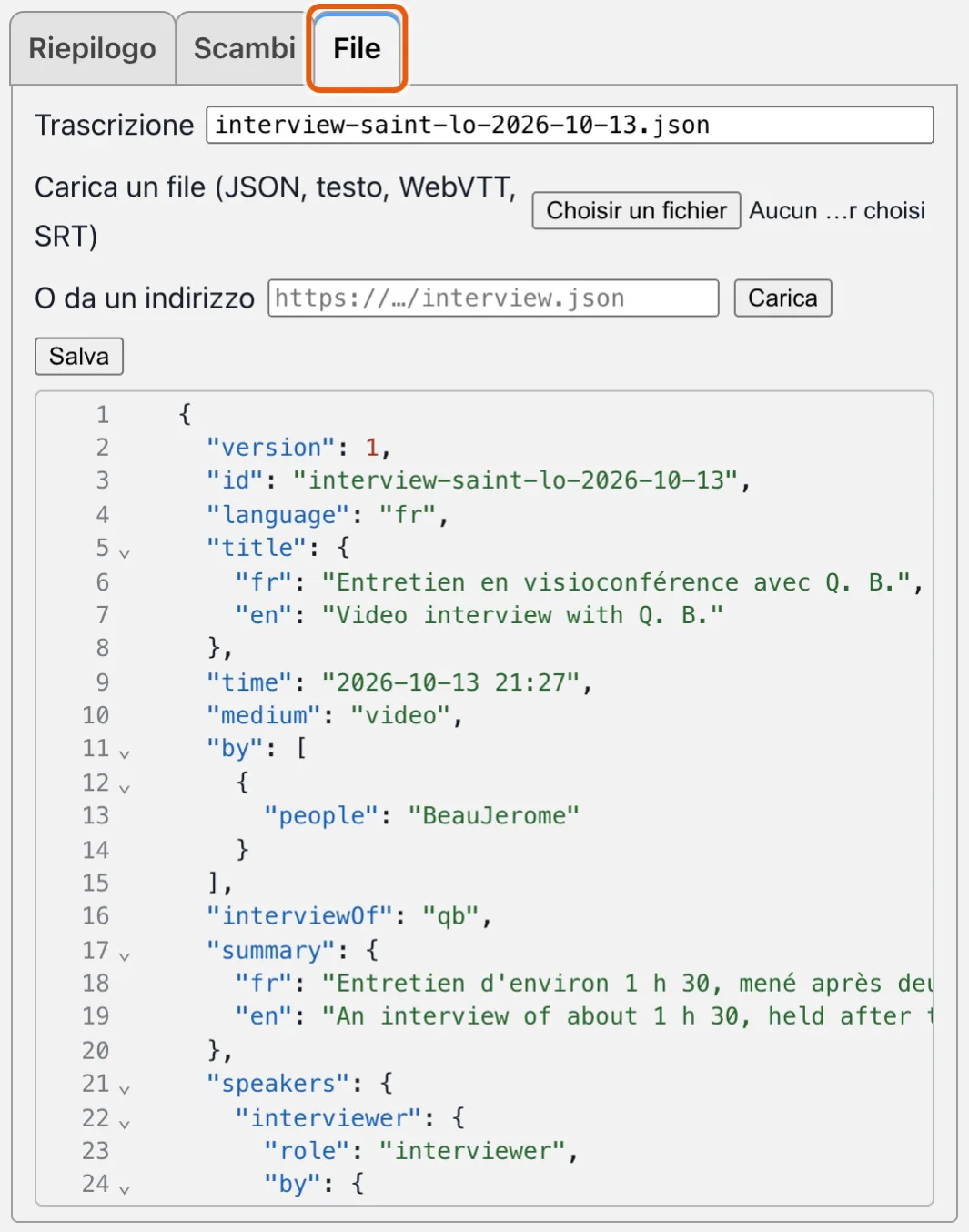Viewport: 969px width, 1232px height.
Task: Click the "BeauJerome" people value
Action: click(494, 815)
